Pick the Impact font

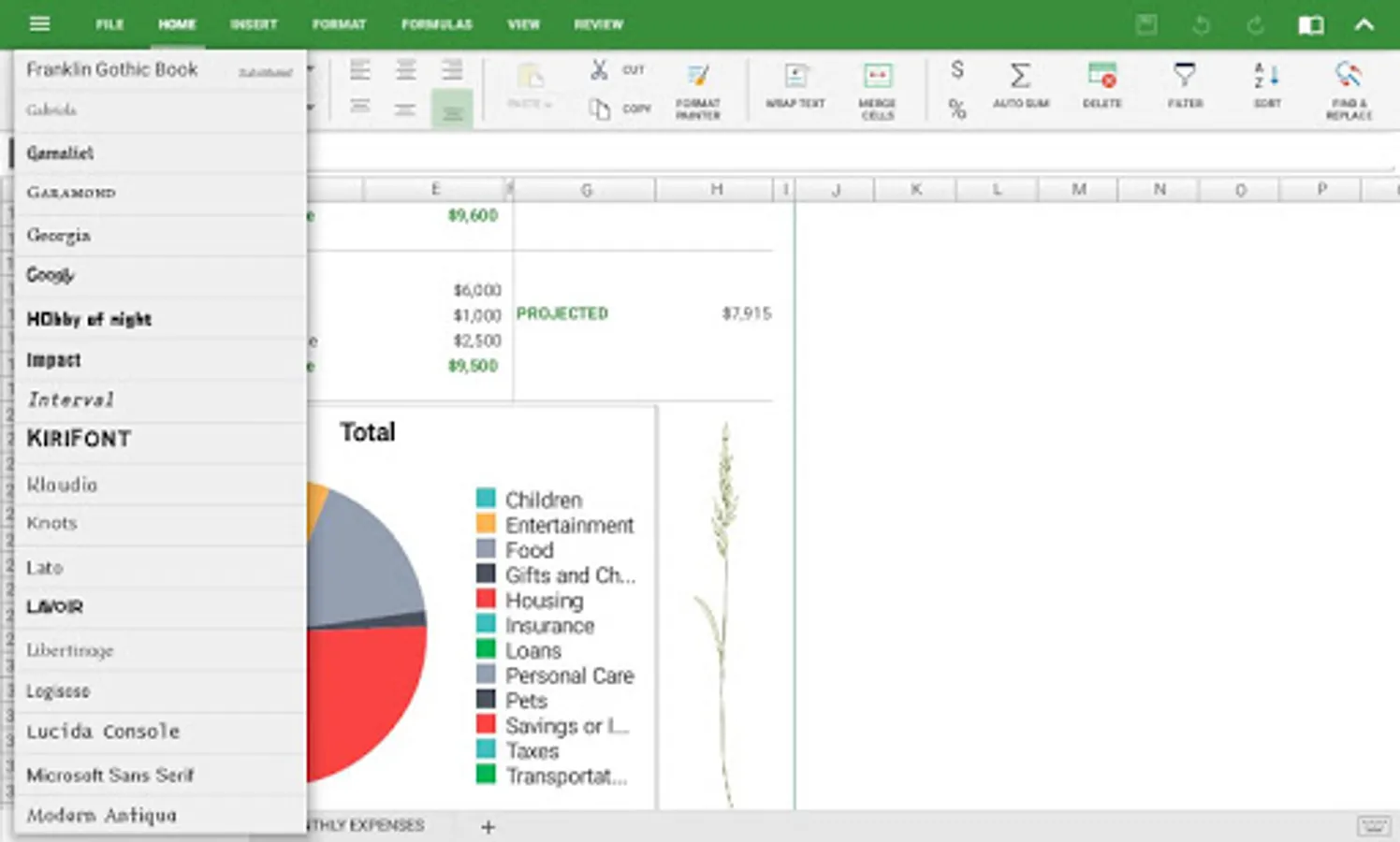160,360
